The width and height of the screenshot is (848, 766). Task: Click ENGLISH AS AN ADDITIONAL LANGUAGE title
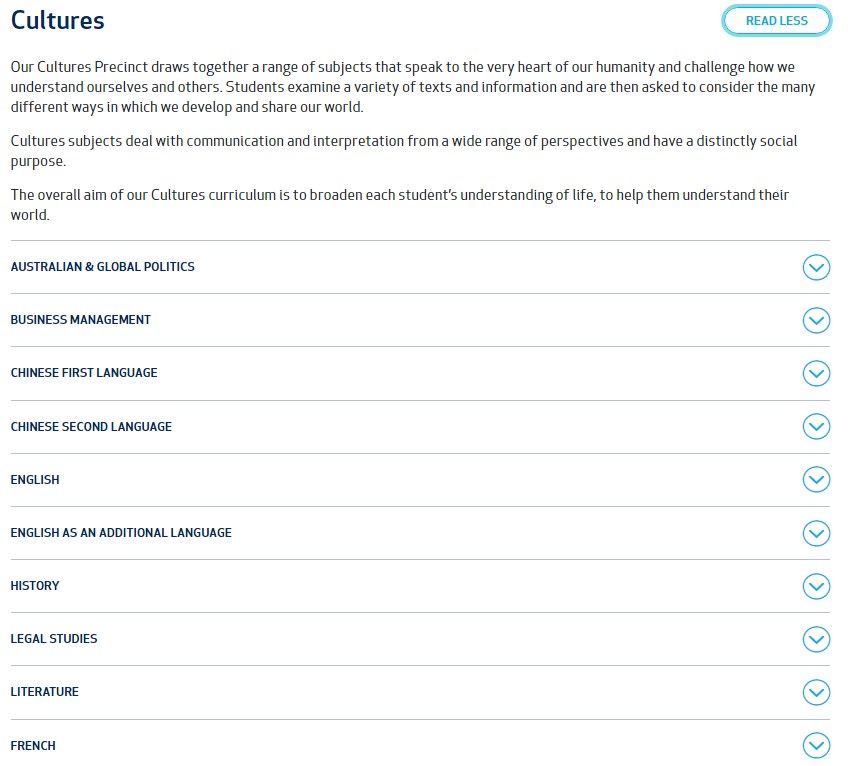pyautogui.click(x=121, y=533)
